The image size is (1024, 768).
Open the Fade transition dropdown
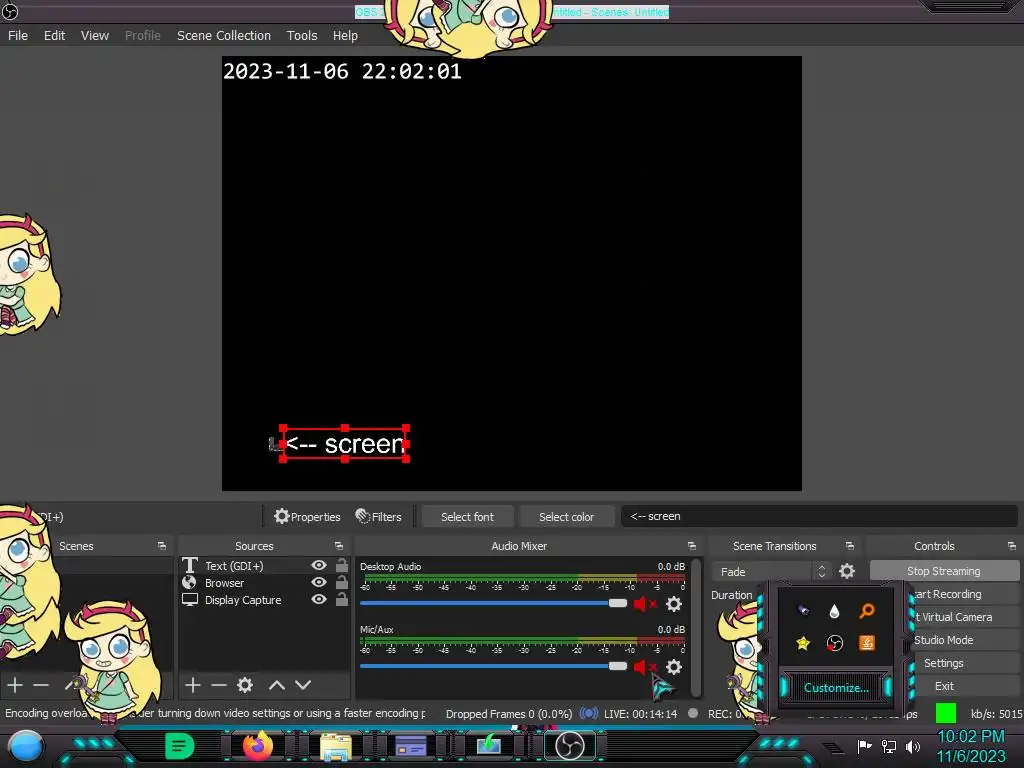[771, 571]
